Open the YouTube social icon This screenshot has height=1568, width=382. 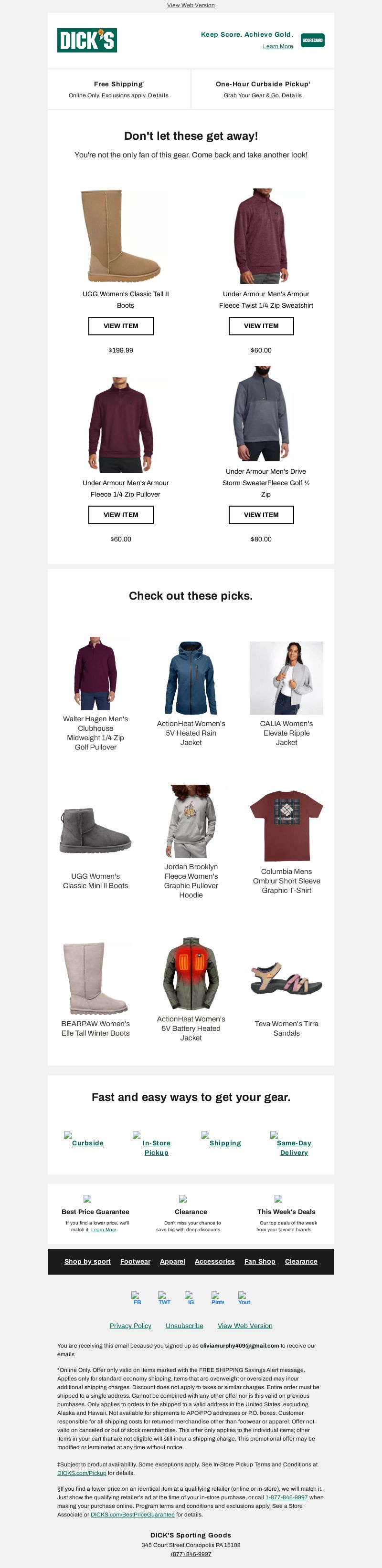point(244,1297)
